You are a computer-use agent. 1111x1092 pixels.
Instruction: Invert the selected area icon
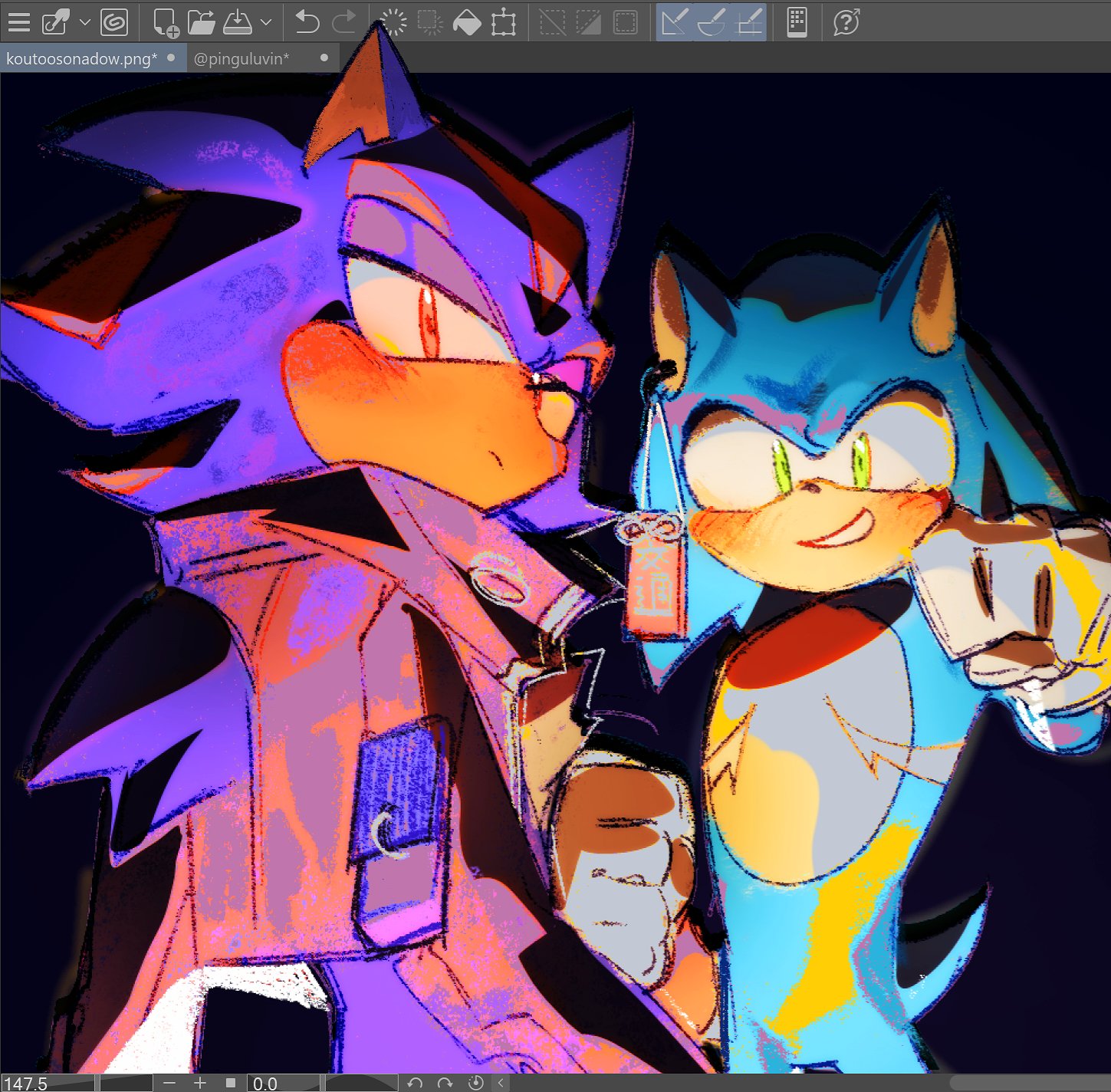pyautogui.click(x=589, y=22)
